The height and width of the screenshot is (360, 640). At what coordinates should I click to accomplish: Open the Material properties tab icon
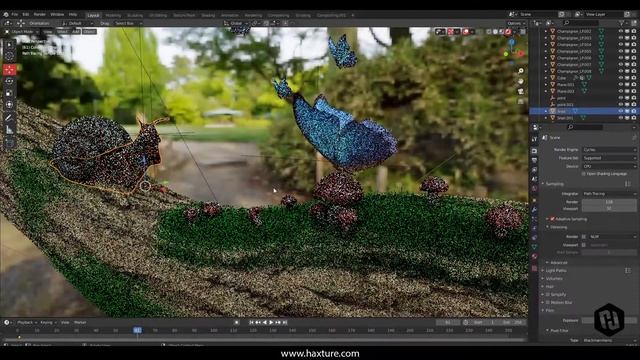coord(535,257)
